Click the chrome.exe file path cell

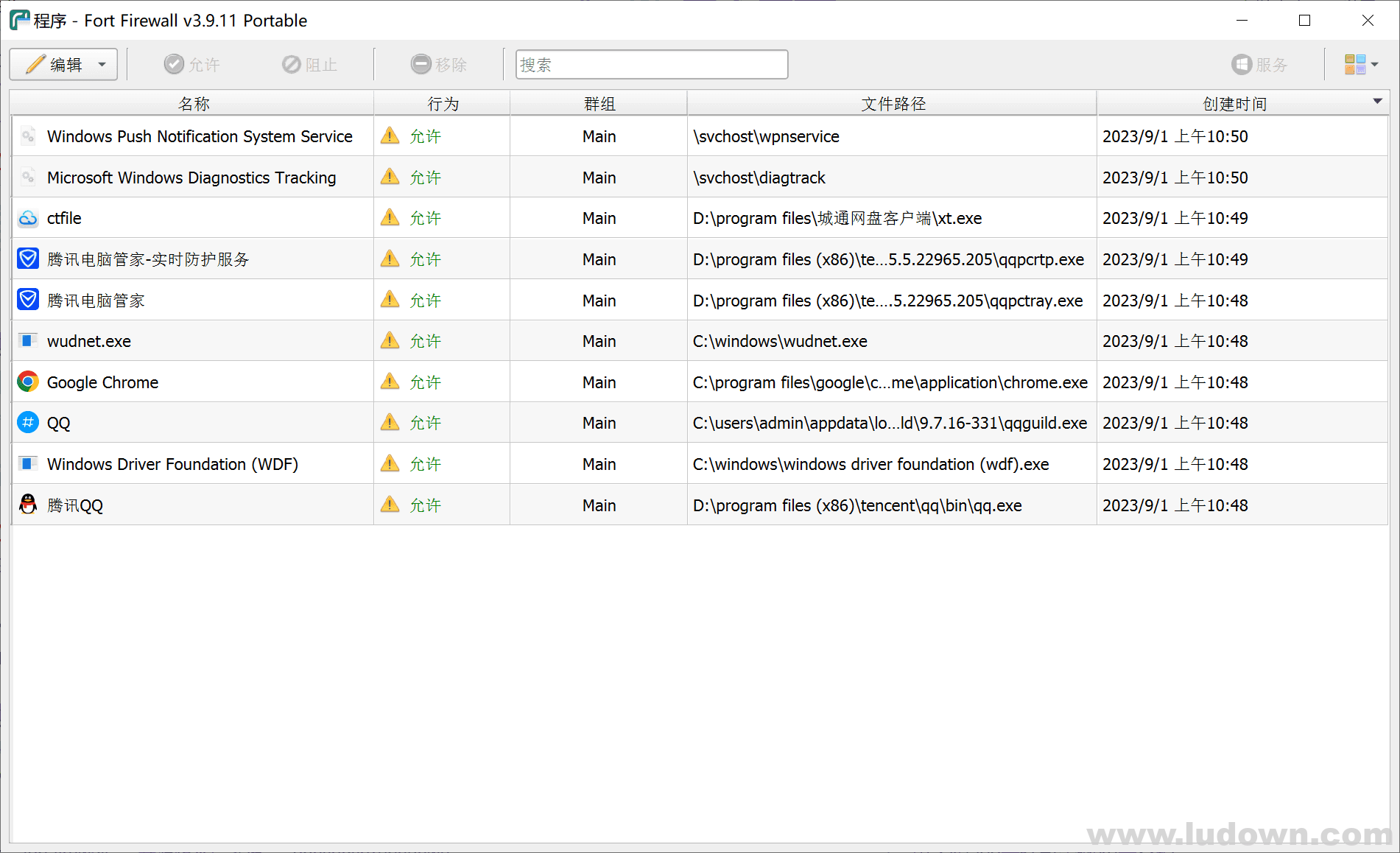[890, 382]
